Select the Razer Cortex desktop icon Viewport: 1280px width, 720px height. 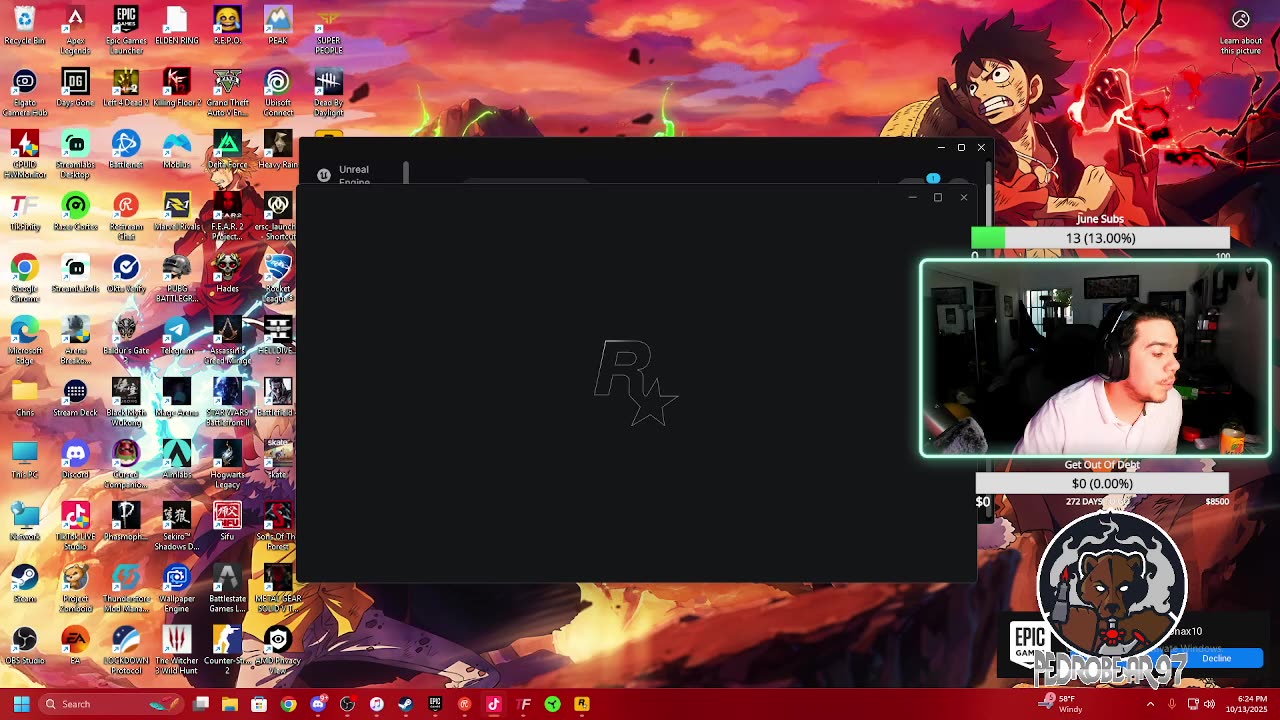pos(75,212)
